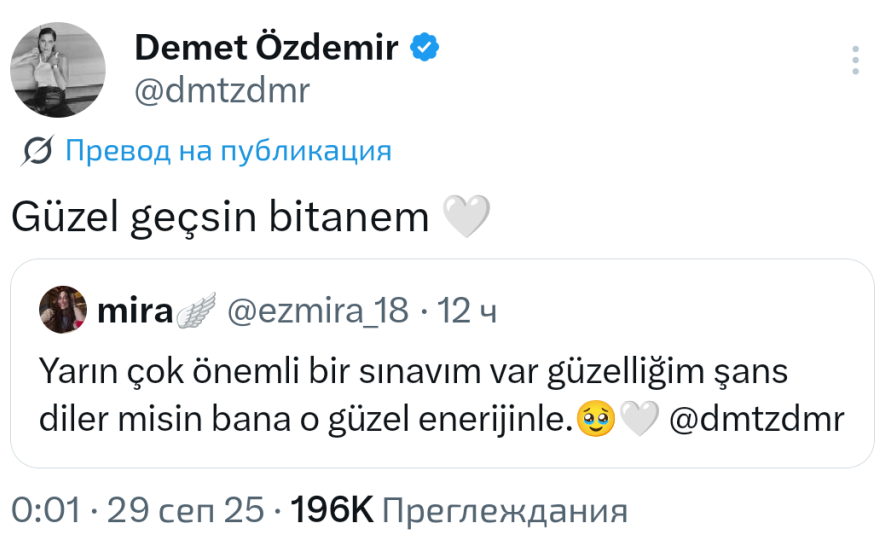Open Demet Özdemir's profile picture
This screenshot has height=544, width=880.
point(58,69)
